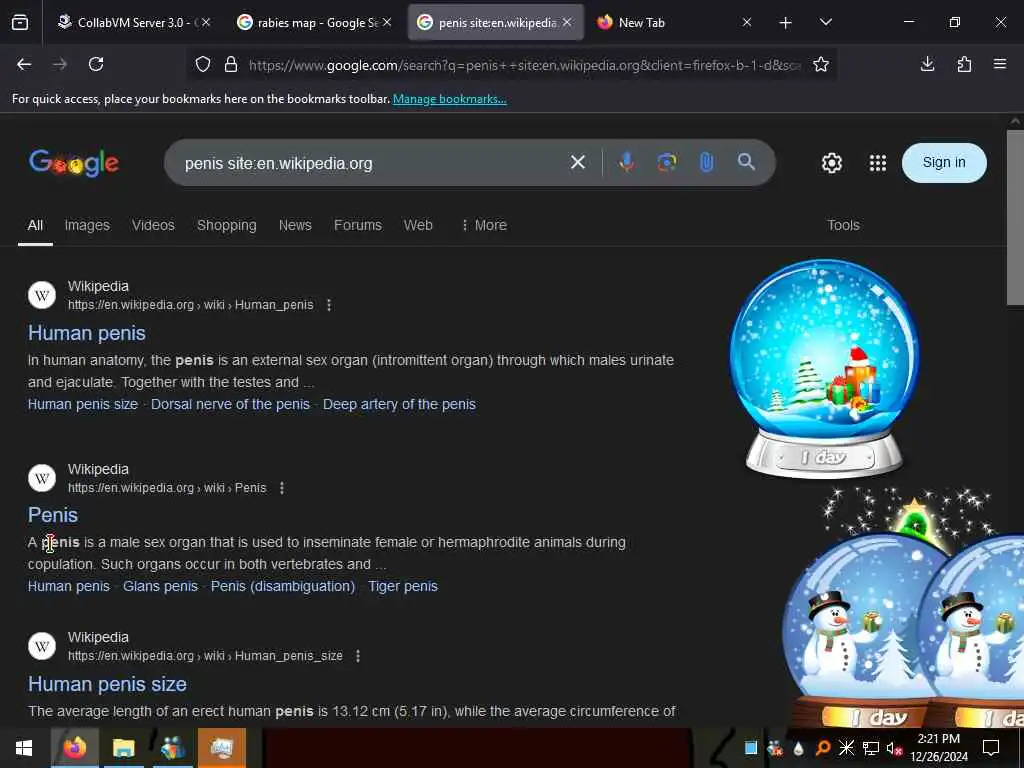1024x768 pixels.
Task: Open the tracking protection shield icon
Action: tap(203, 65)
